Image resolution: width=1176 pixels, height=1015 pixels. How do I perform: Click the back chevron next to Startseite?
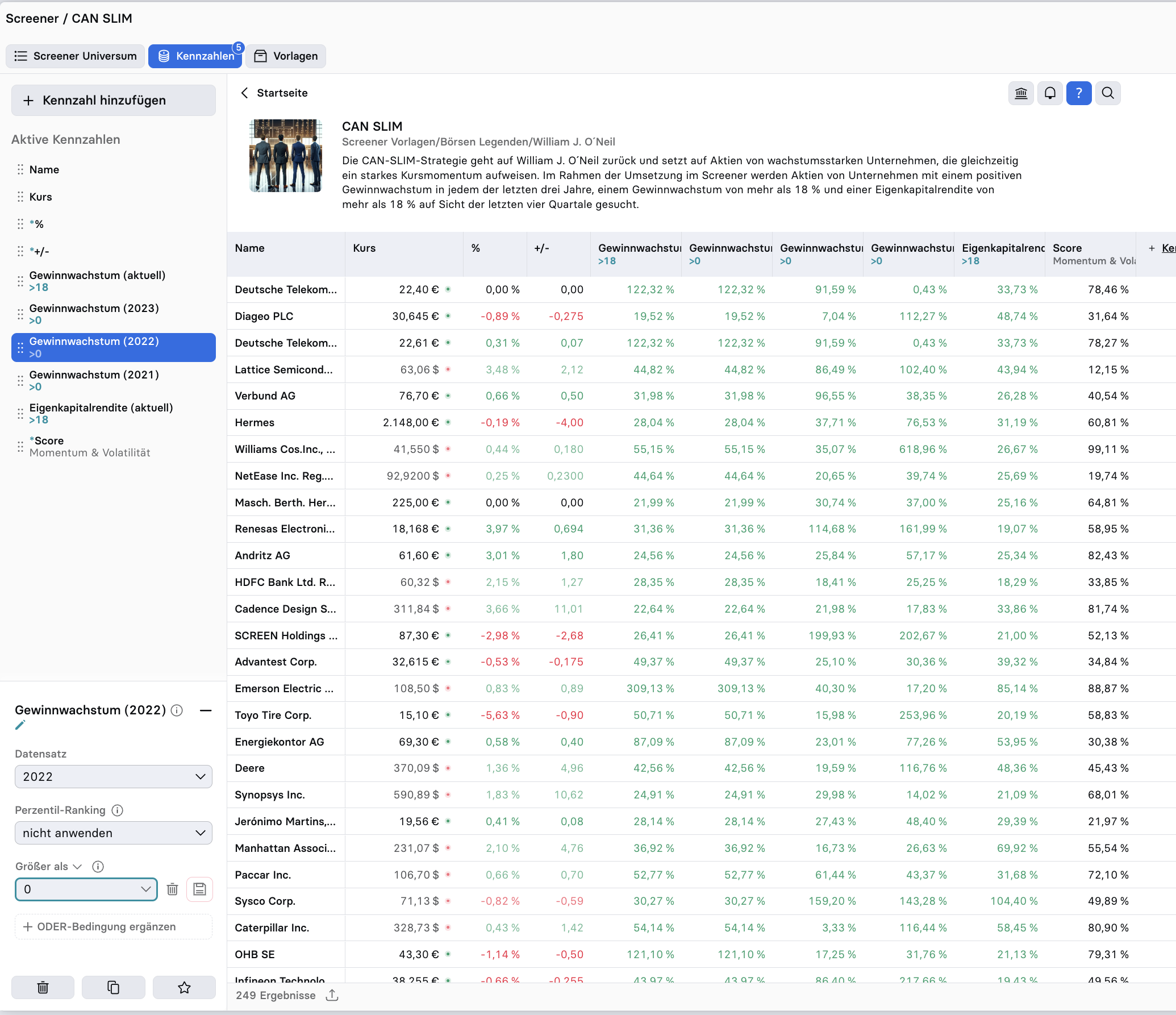(244, 93)
